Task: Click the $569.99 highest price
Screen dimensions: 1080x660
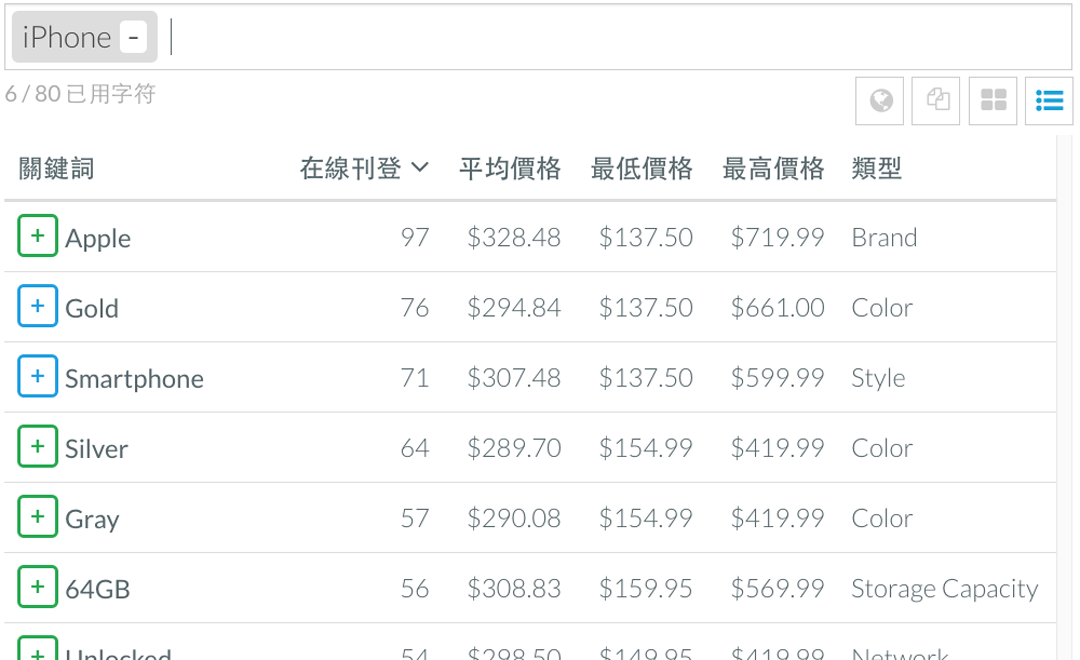Action: 777,589
